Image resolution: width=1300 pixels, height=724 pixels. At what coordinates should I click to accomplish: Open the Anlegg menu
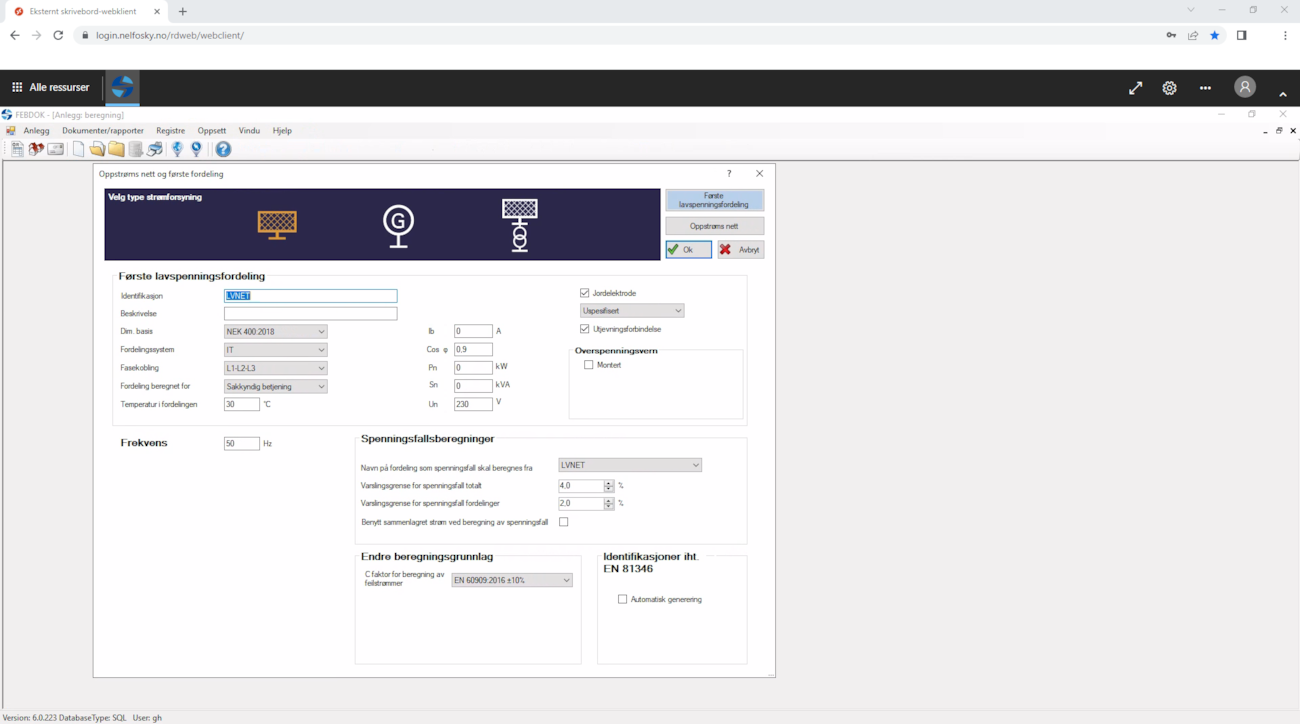coord(36,131)
